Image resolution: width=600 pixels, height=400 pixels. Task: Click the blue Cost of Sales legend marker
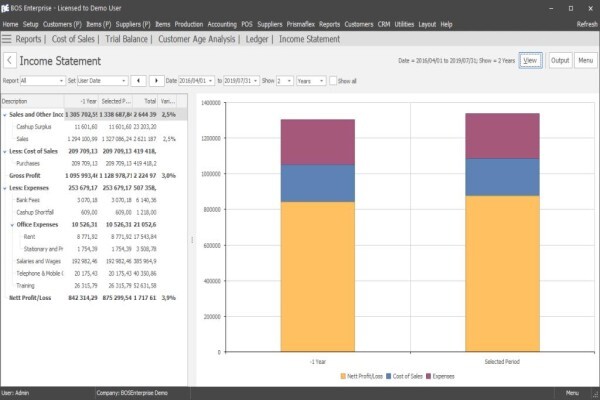389,376
